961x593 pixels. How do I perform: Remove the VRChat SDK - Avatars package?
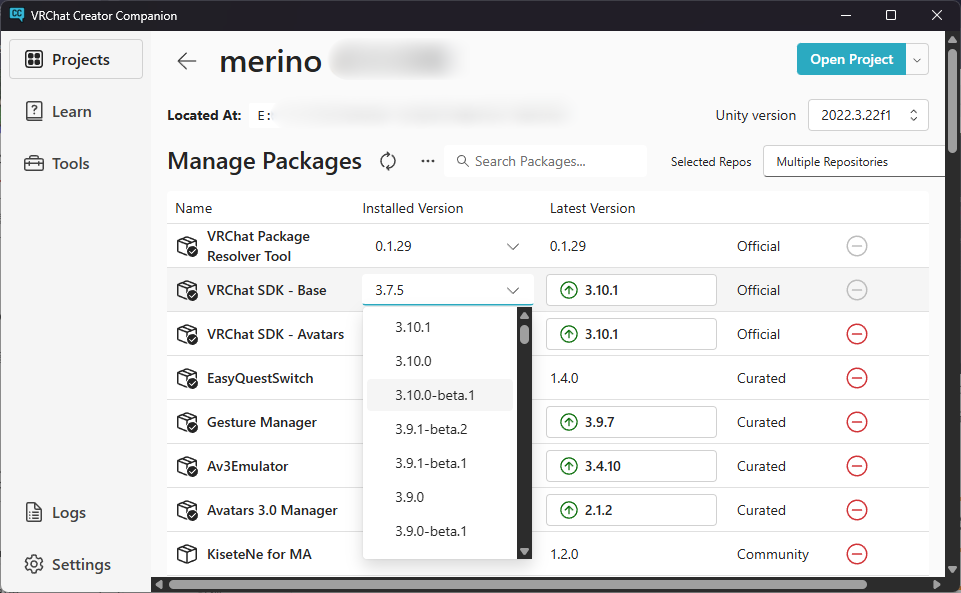[x=856, y=334]
